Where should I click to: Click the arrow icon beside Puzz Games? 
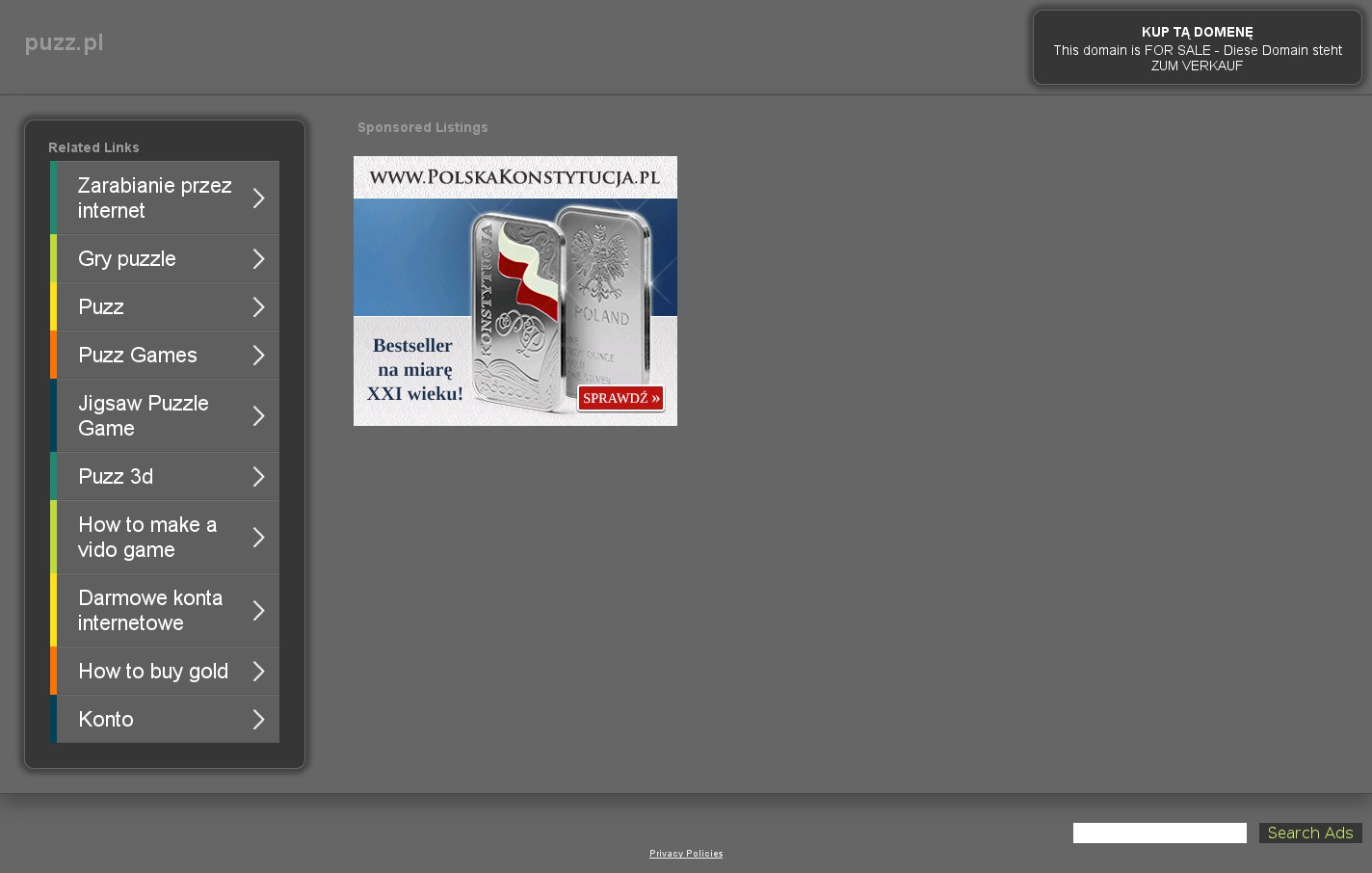258,356
